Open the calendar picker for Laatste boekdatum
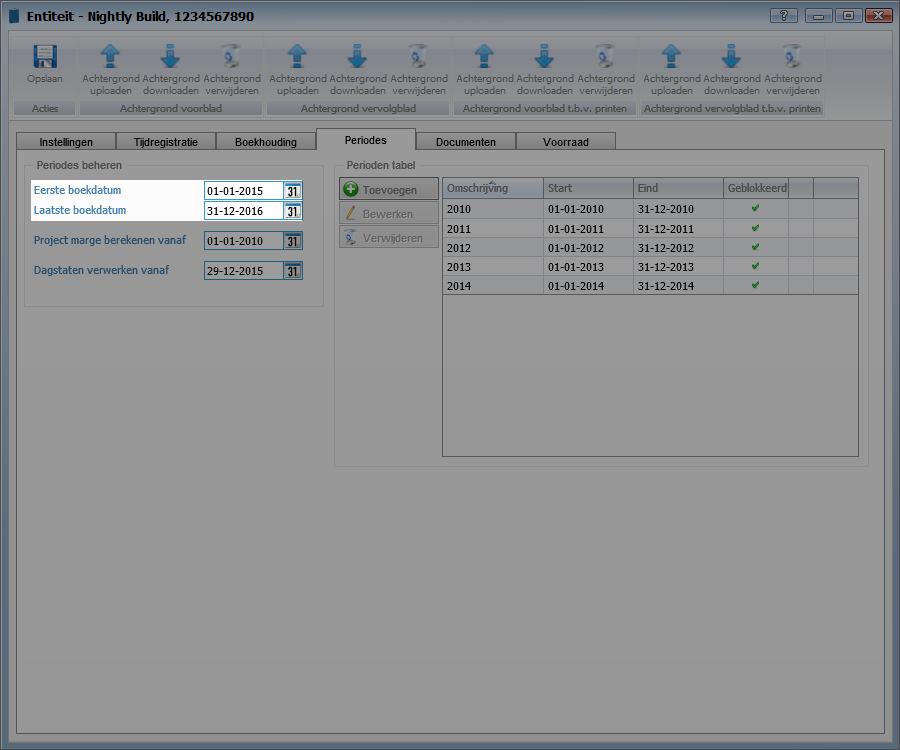 click(x=292, y=211)
